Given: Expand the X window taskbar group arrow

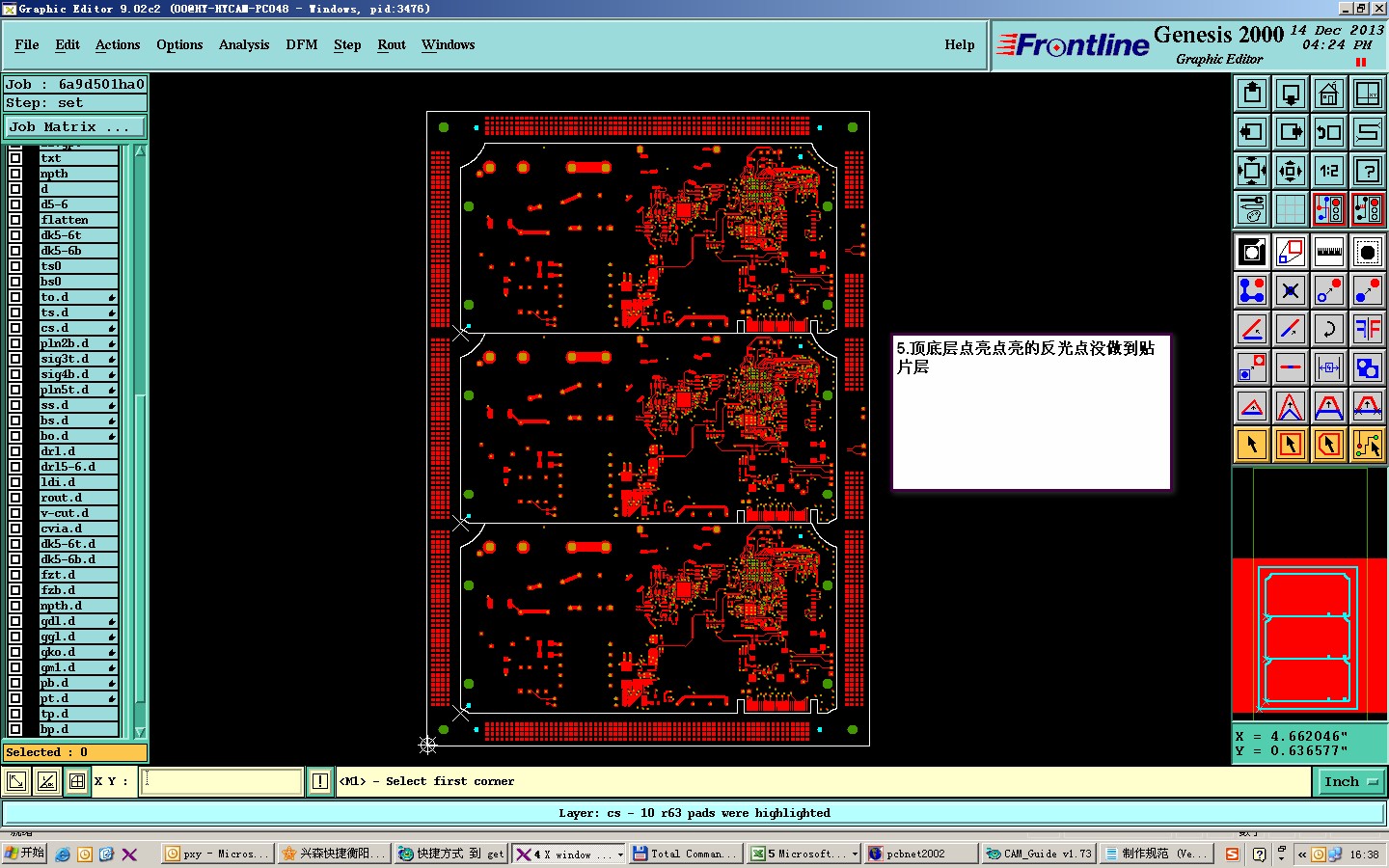Looking at the screenshot, I should [619, 854].
